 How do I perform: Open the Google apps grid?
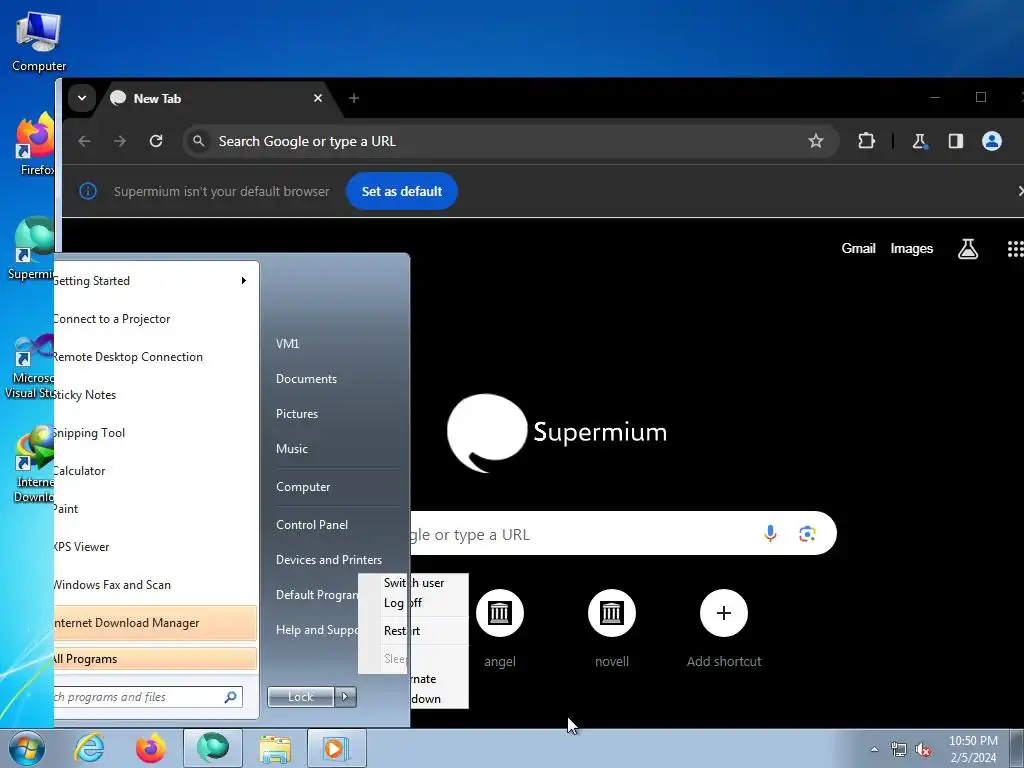(x=1015, y=249)
